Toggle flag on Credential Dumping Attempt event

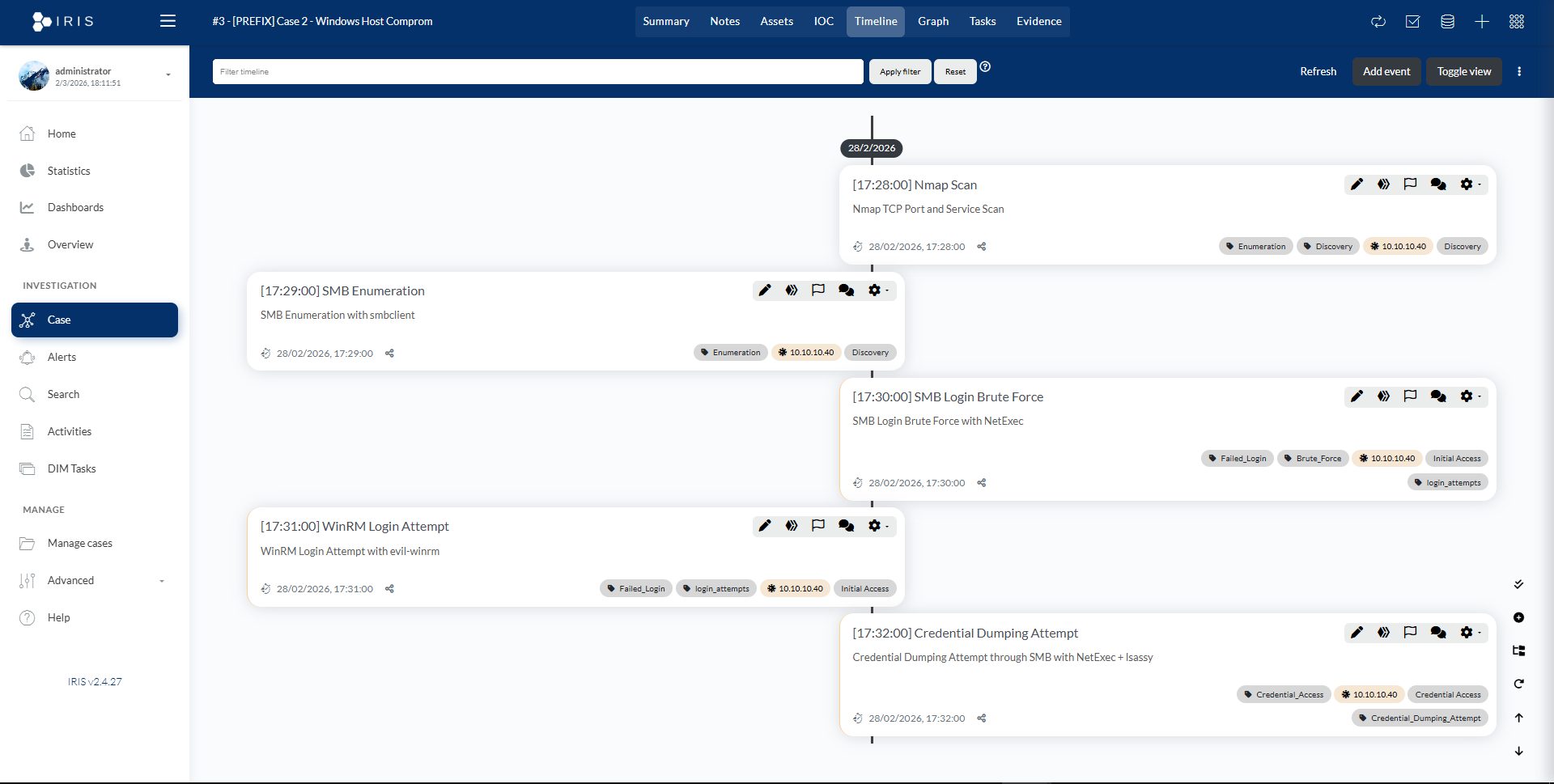click(1410, 633)
